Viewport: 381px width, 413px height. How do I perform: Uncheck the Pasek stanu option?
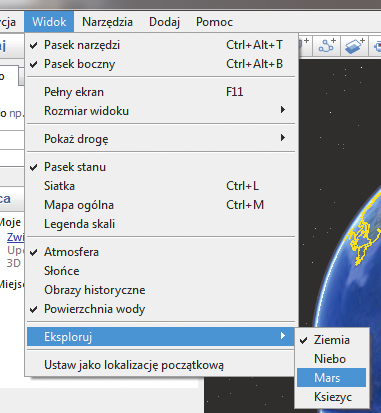pyautogui.click(x=161, y=167)
